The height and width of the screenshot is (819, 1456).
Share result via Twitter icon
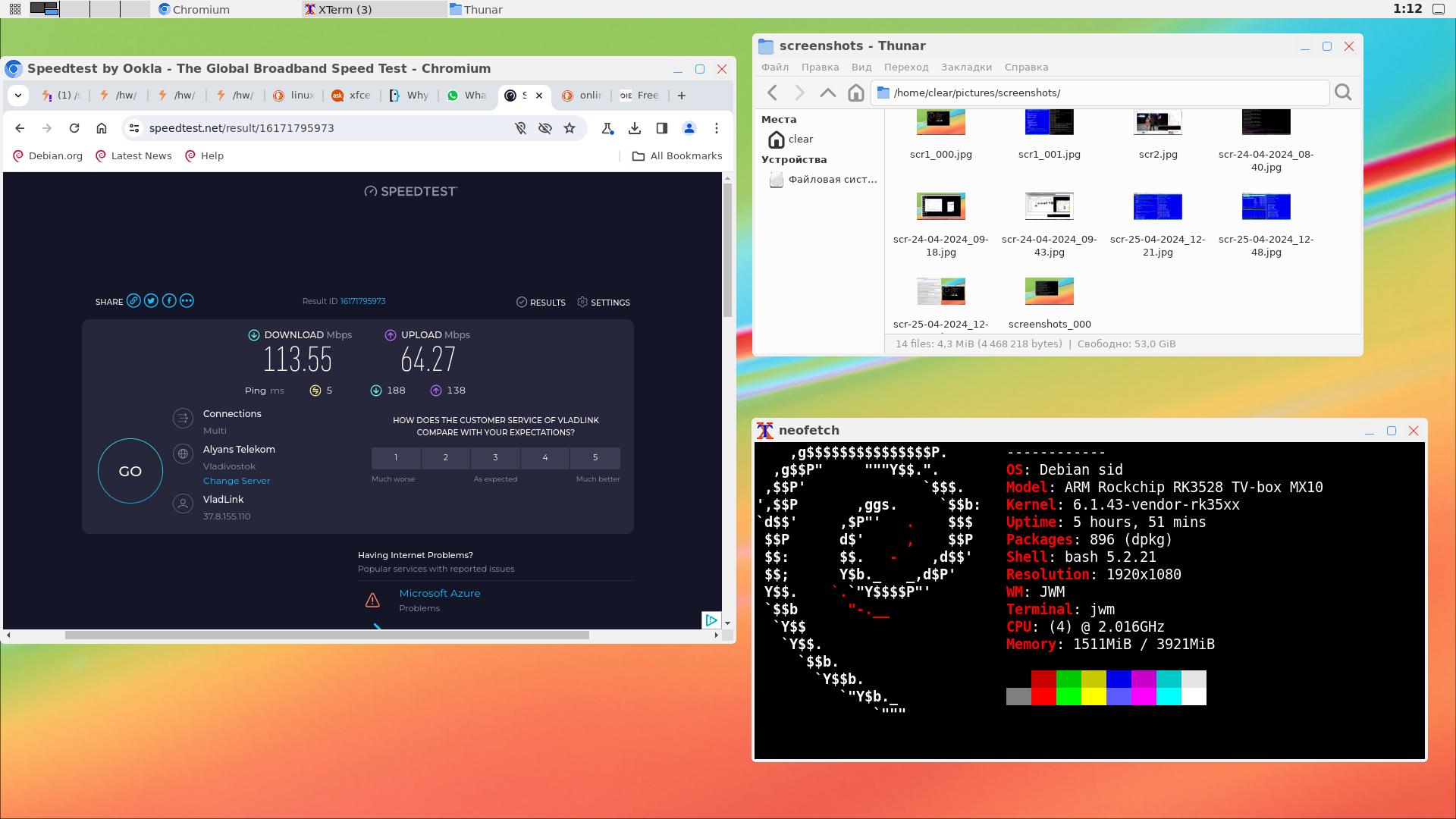pos(151,301)
